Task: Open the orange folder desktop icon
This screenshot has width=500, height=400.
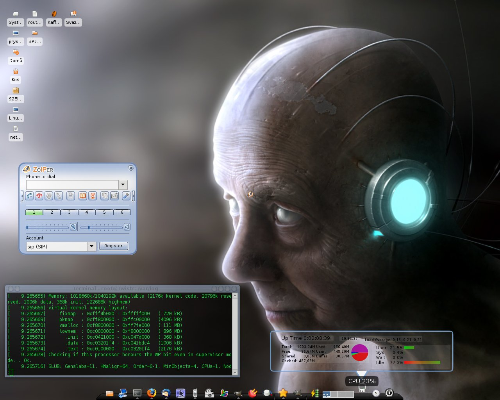Action: [35, 37]
